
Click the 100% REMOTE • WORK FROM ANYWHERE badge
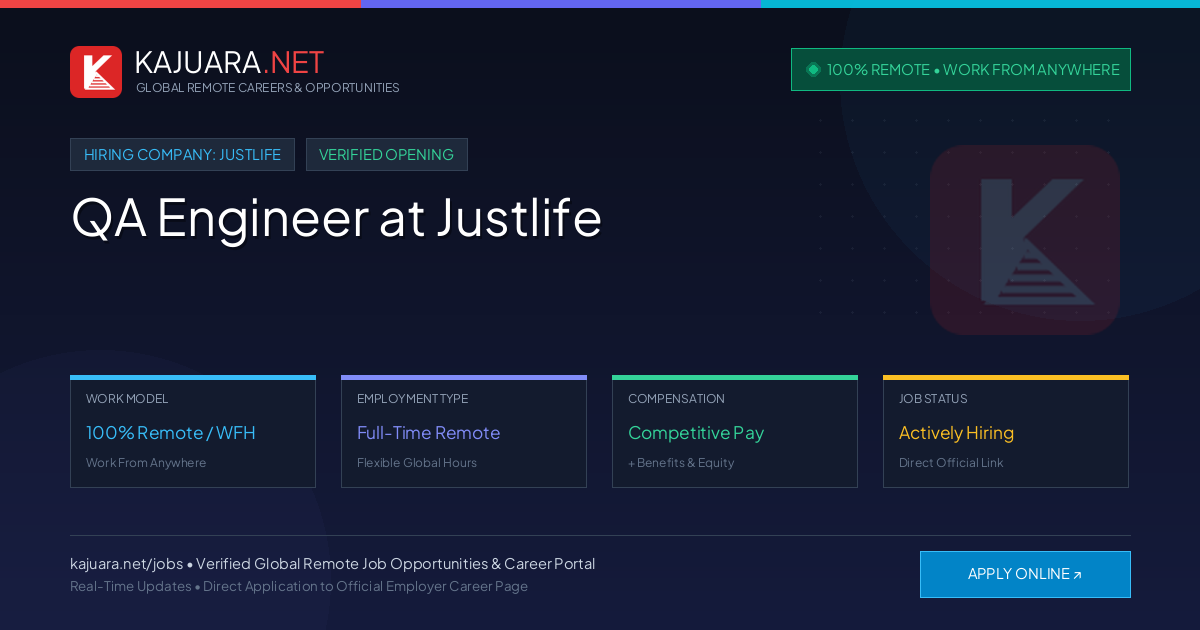961,70
